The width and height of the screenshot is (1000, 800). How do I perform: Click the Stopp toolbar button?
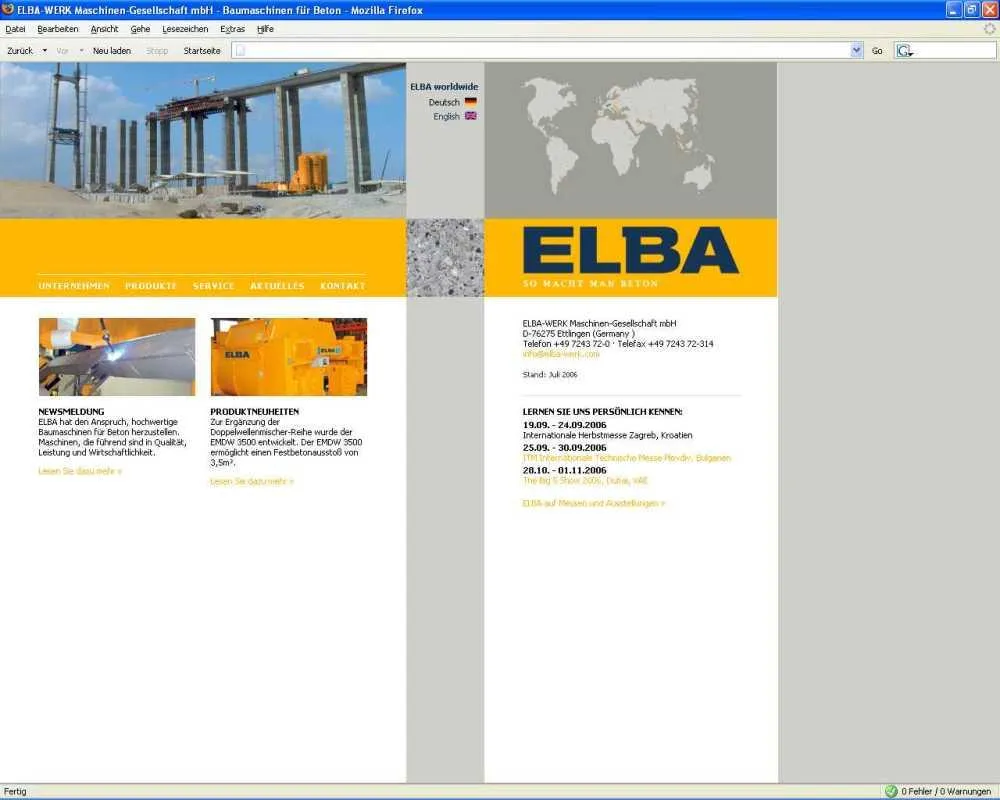pyautogui.click(x=157, y=50)
